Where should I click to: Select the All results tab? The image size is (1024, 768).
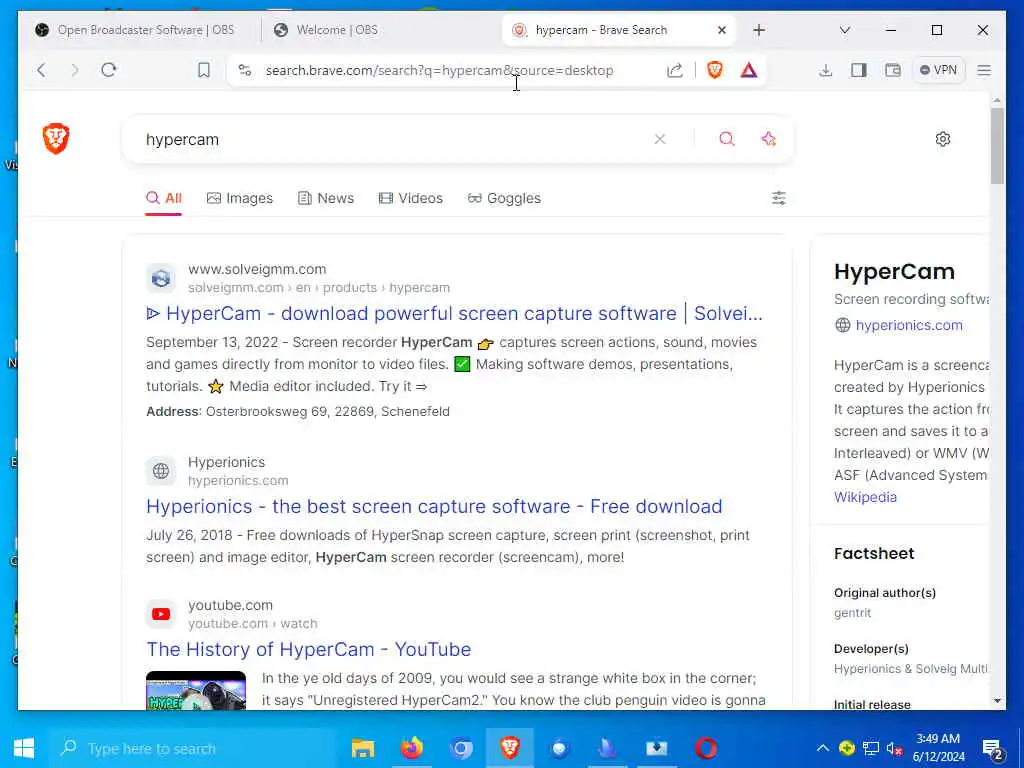(164, 198)
